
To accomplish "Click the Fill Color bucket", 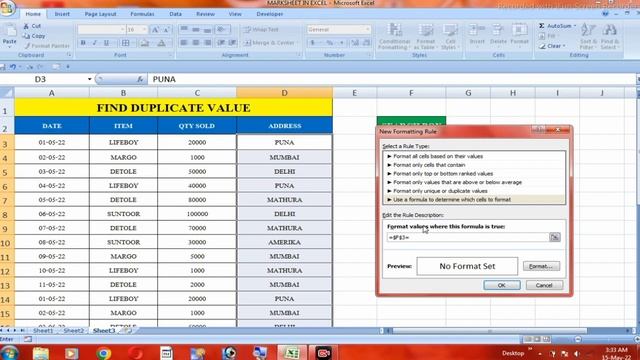I will point(144,43).
